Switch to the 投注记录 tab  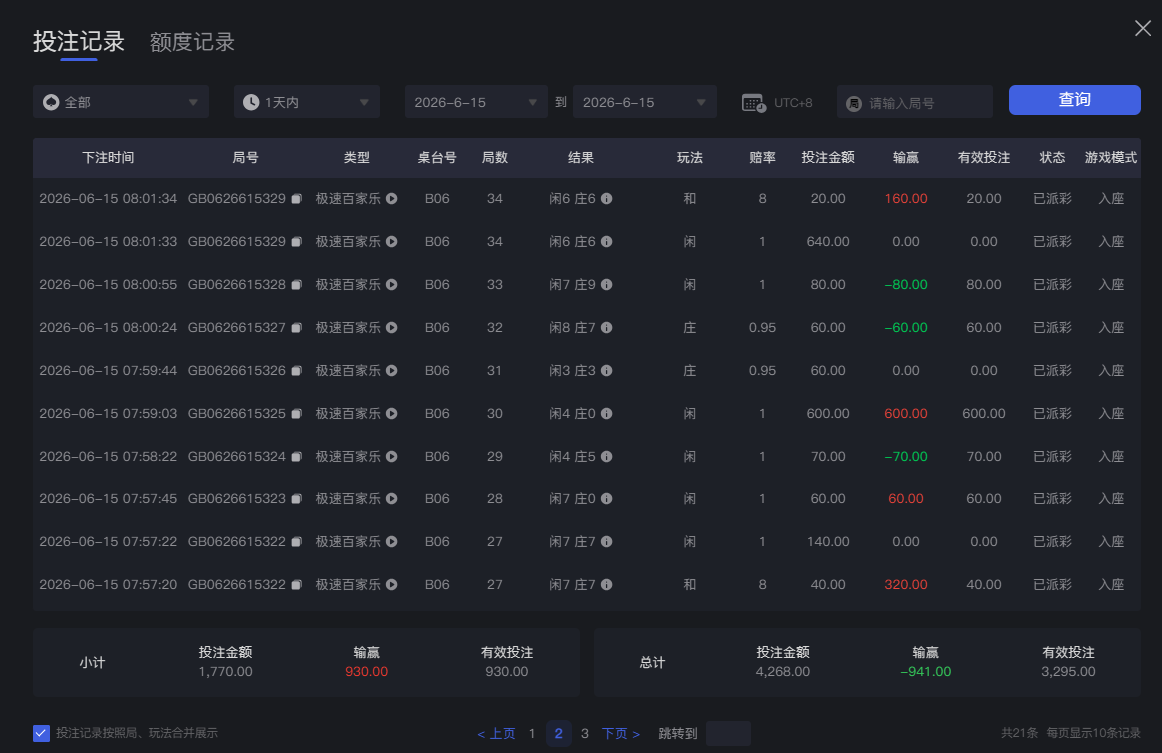[79, 42]
